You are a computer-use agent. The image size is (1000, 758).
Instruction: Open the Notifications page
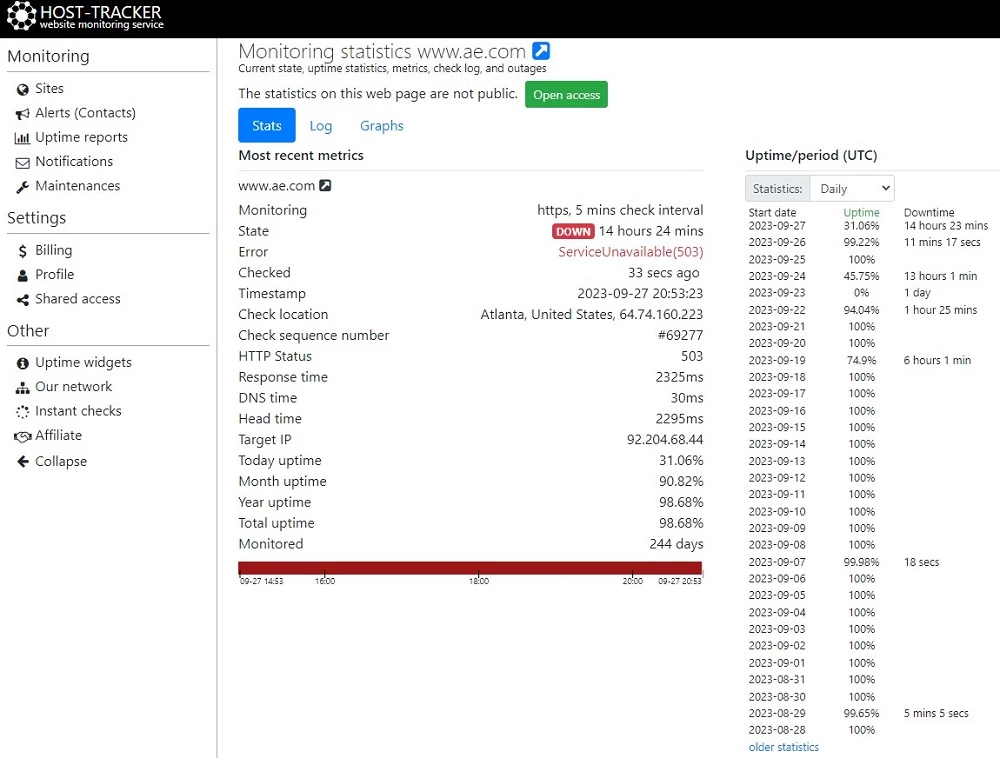pos(74,161)
